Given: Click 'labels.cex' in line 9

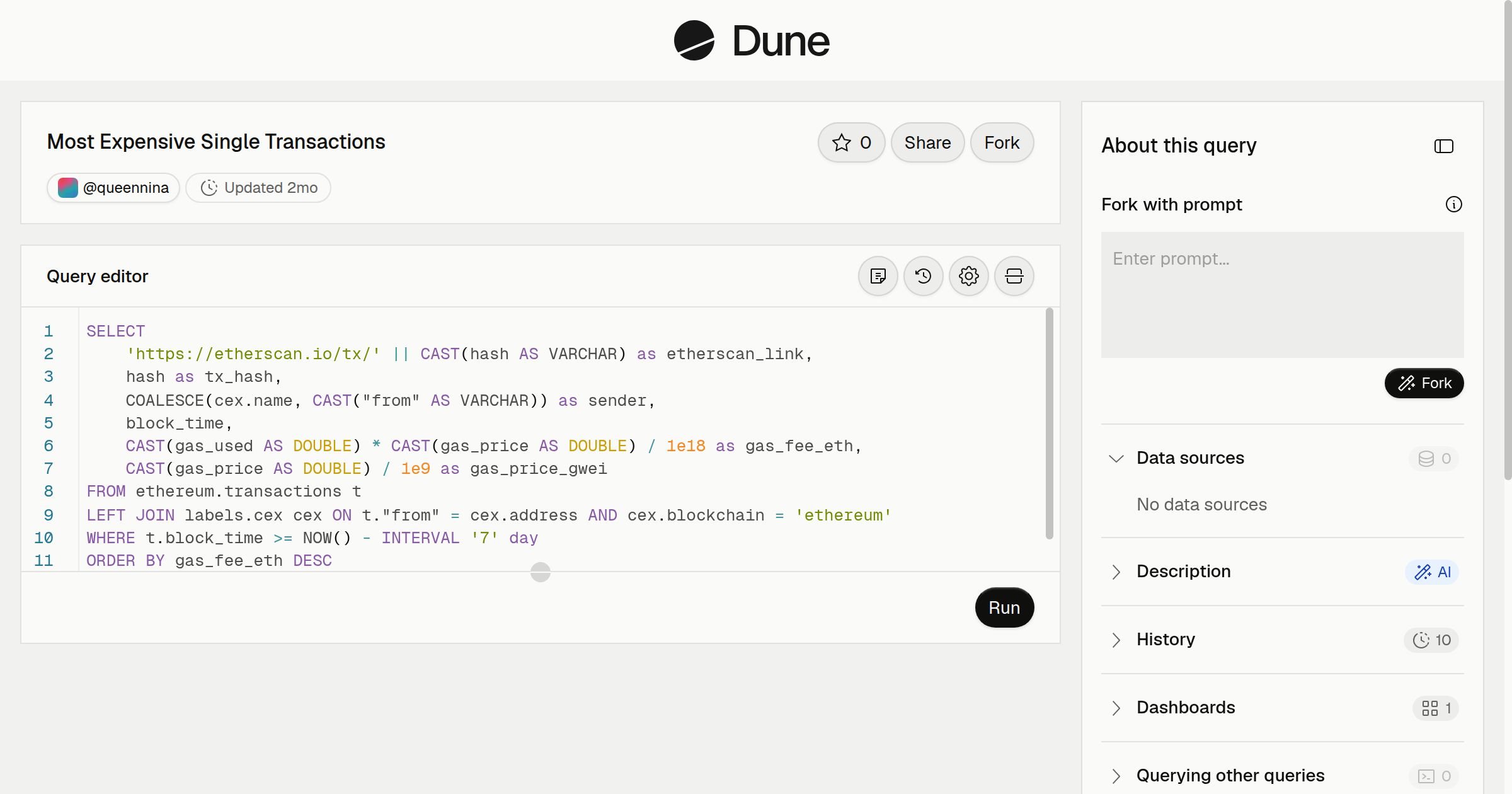Looking at the screenshot, I should point(234,515).
